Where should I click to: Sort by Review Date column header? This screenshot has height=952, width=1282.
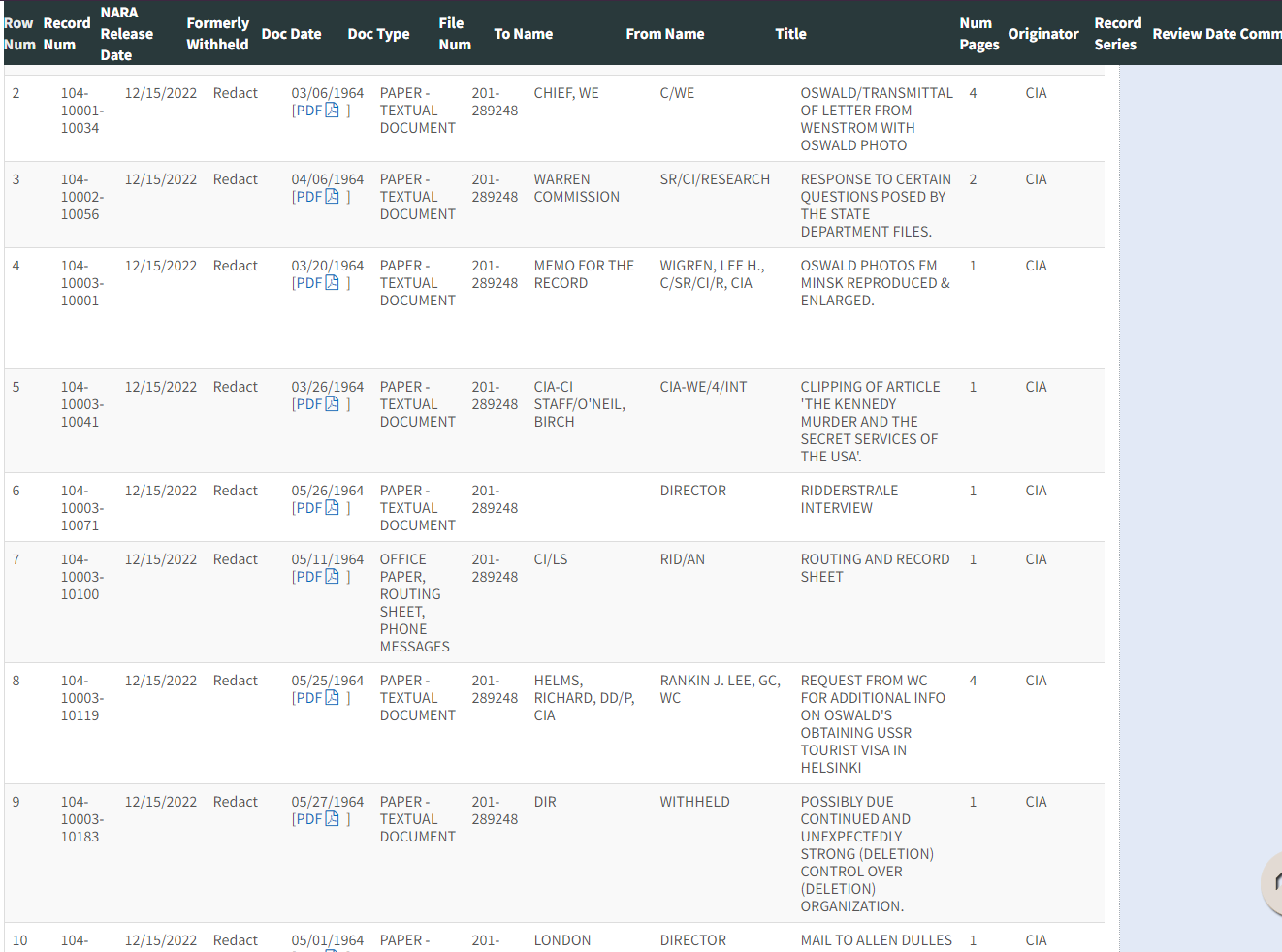[1195, 34]
